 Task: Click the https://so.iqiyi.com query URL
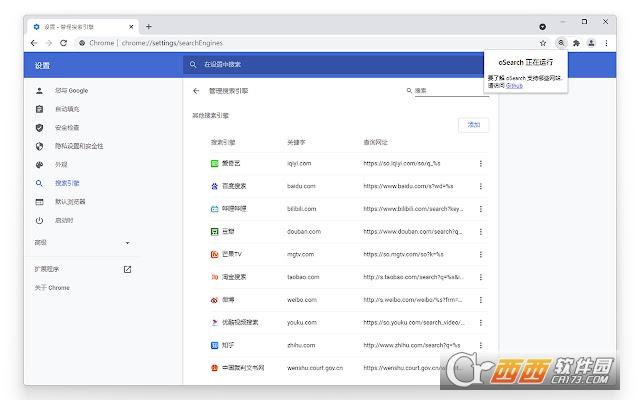(402, 163)
